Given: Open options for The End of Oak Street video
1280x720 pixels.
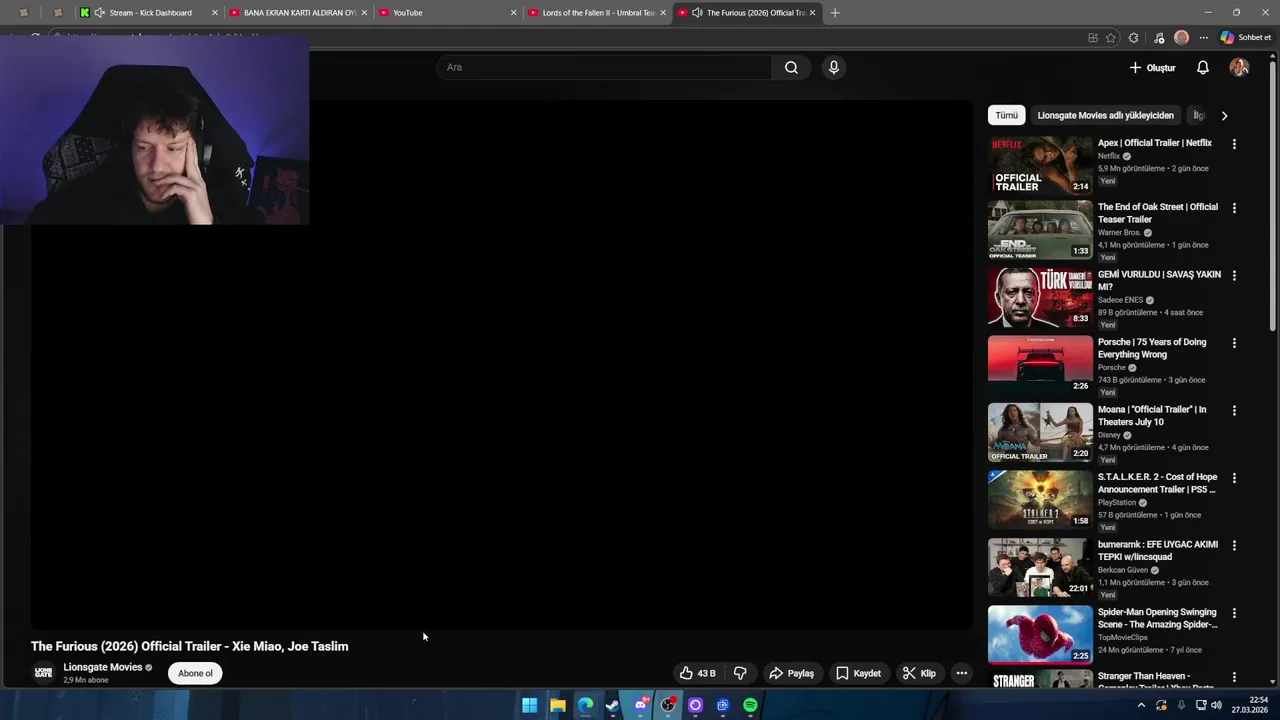Looking at the screenshot, I should pyautogui.click(x=1234, y=208).
